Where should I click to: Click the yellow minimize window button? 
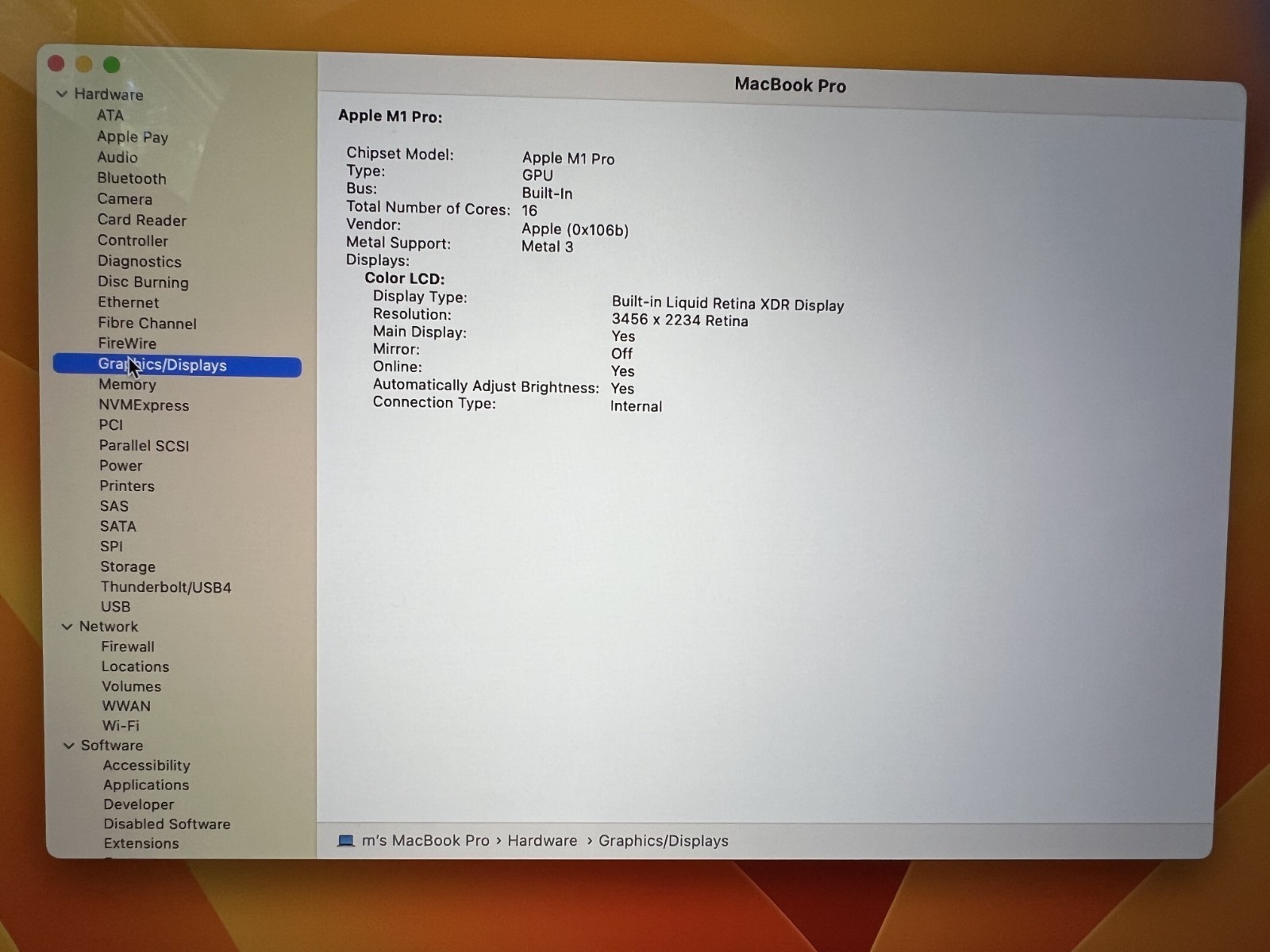(84, 64)
